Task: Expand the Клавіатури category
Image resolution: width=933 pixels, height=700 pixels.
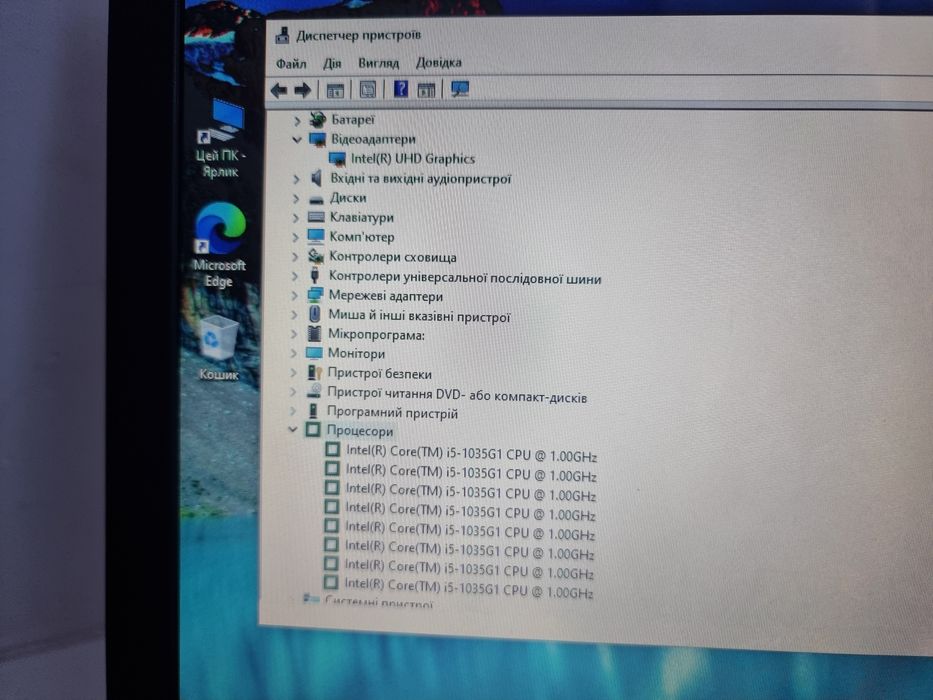Action: [x=296, y=218]
